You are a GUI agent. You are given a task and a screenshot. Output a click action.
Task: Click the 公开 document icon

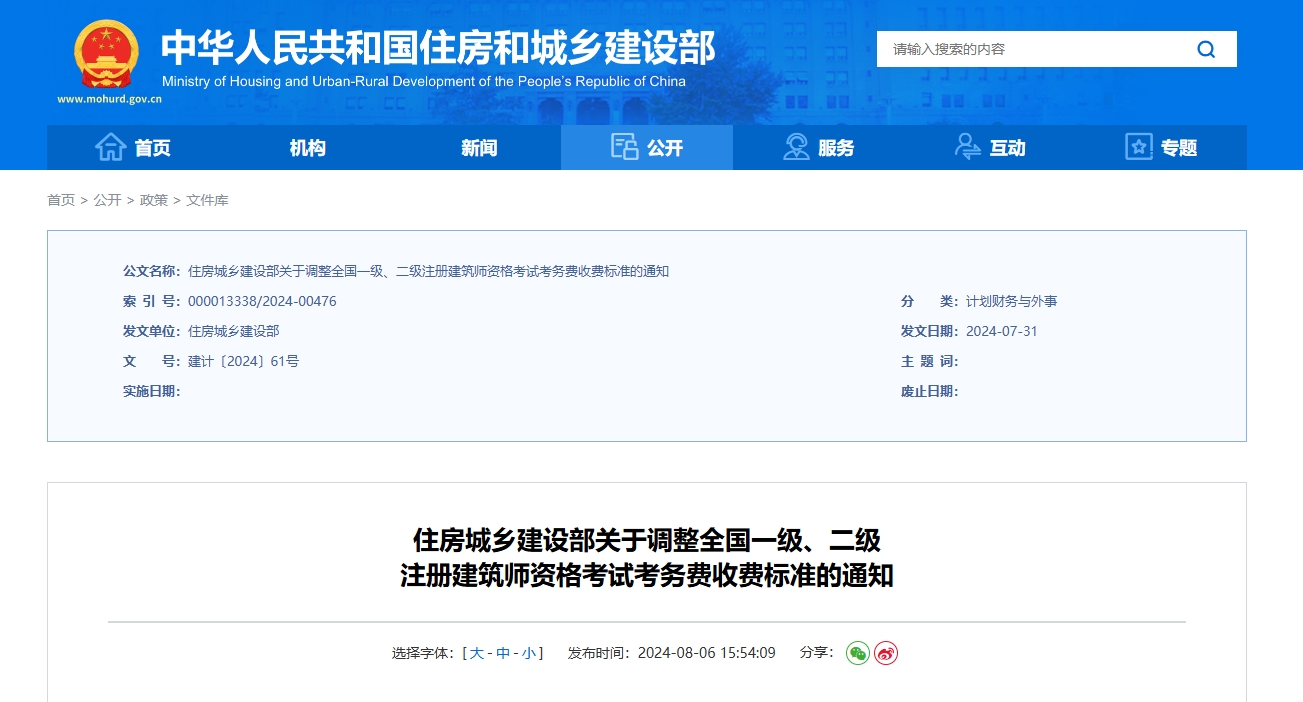(x=624, y=147)
